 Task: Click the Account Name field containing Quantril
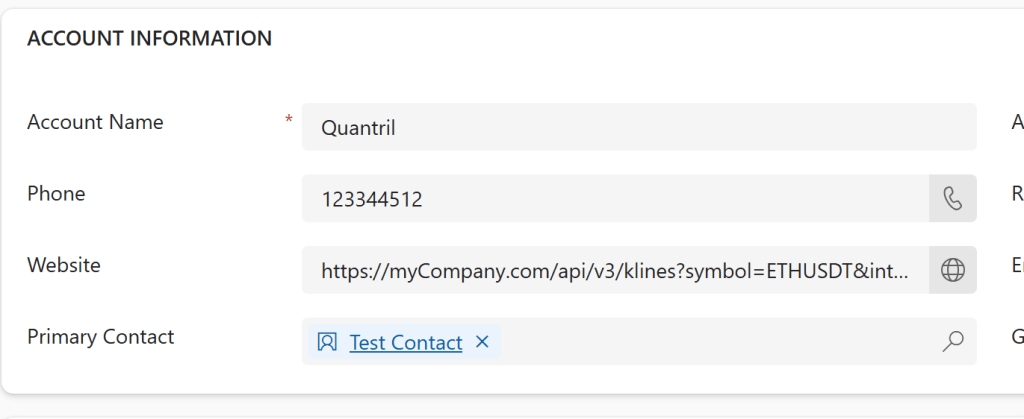coord(638,127)
